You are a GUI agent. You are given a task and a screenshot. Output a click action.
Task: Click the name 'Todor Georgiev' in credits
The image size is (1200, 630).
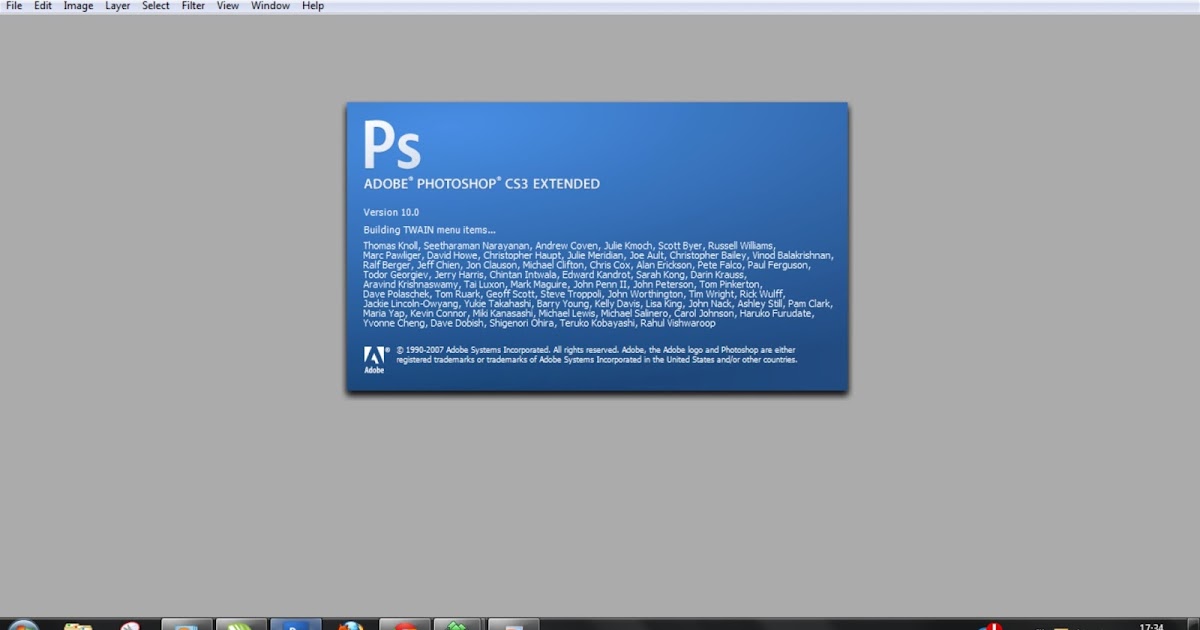pyautogui.click(x=396, y=275)
